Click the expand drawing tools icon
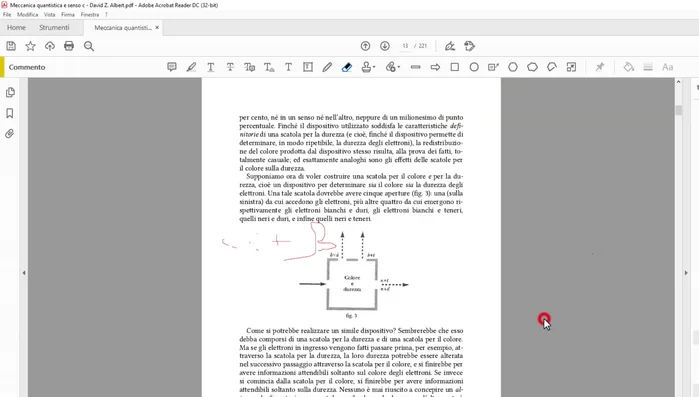This screenshot has height=397, width=699. click(x=571, y=67)
